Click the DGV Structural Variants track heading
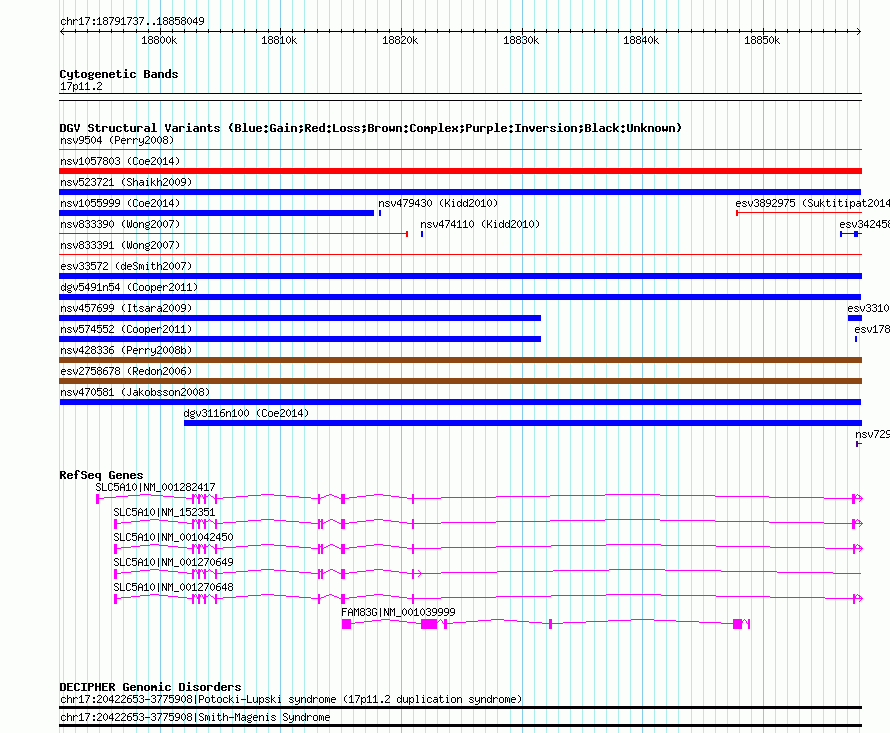Image resolution: width=890 pixels, height=733 pixels. (x=370, y=128)
